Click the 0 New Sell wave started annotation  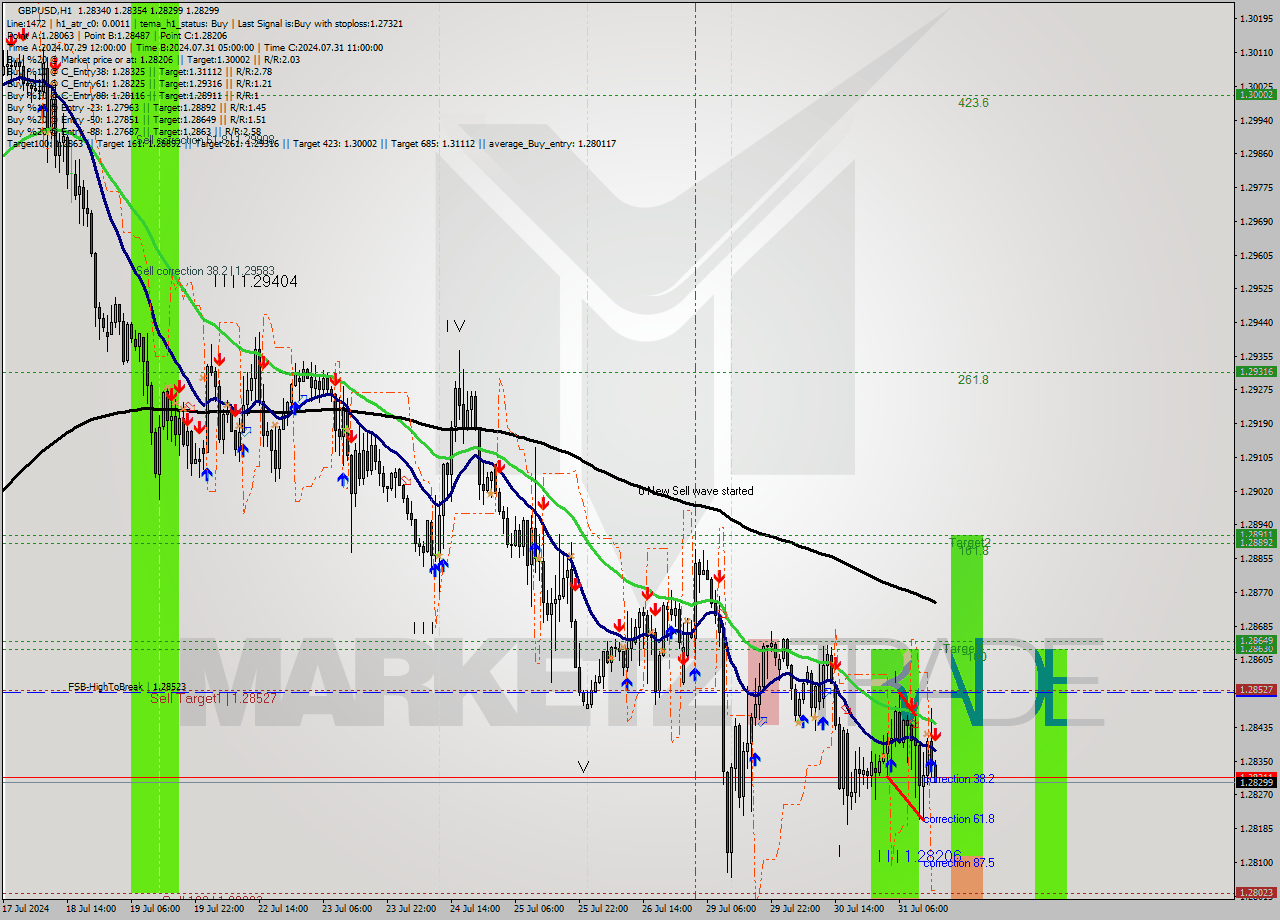696,491
